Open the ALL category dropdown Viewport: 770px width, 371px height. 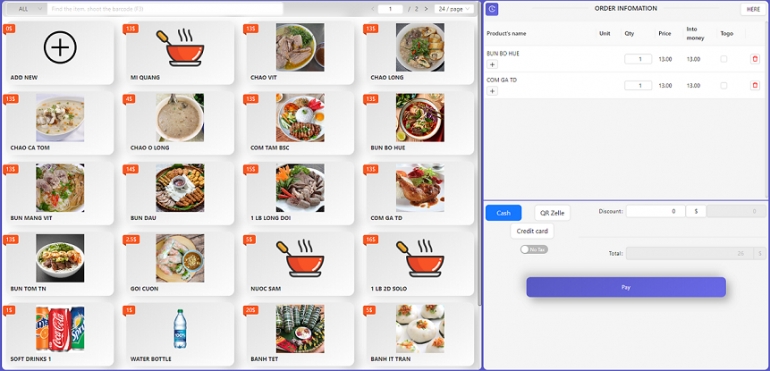coord(27,9)
